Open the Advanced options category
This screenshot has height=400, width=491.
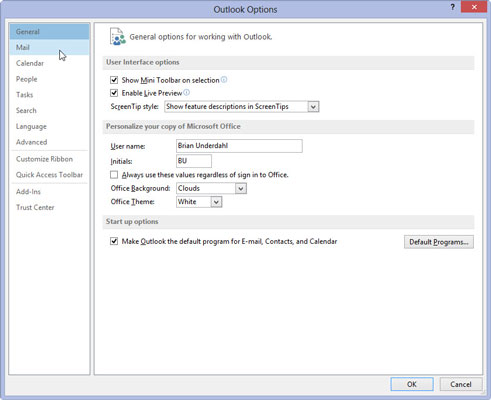(x=49, y=142)
